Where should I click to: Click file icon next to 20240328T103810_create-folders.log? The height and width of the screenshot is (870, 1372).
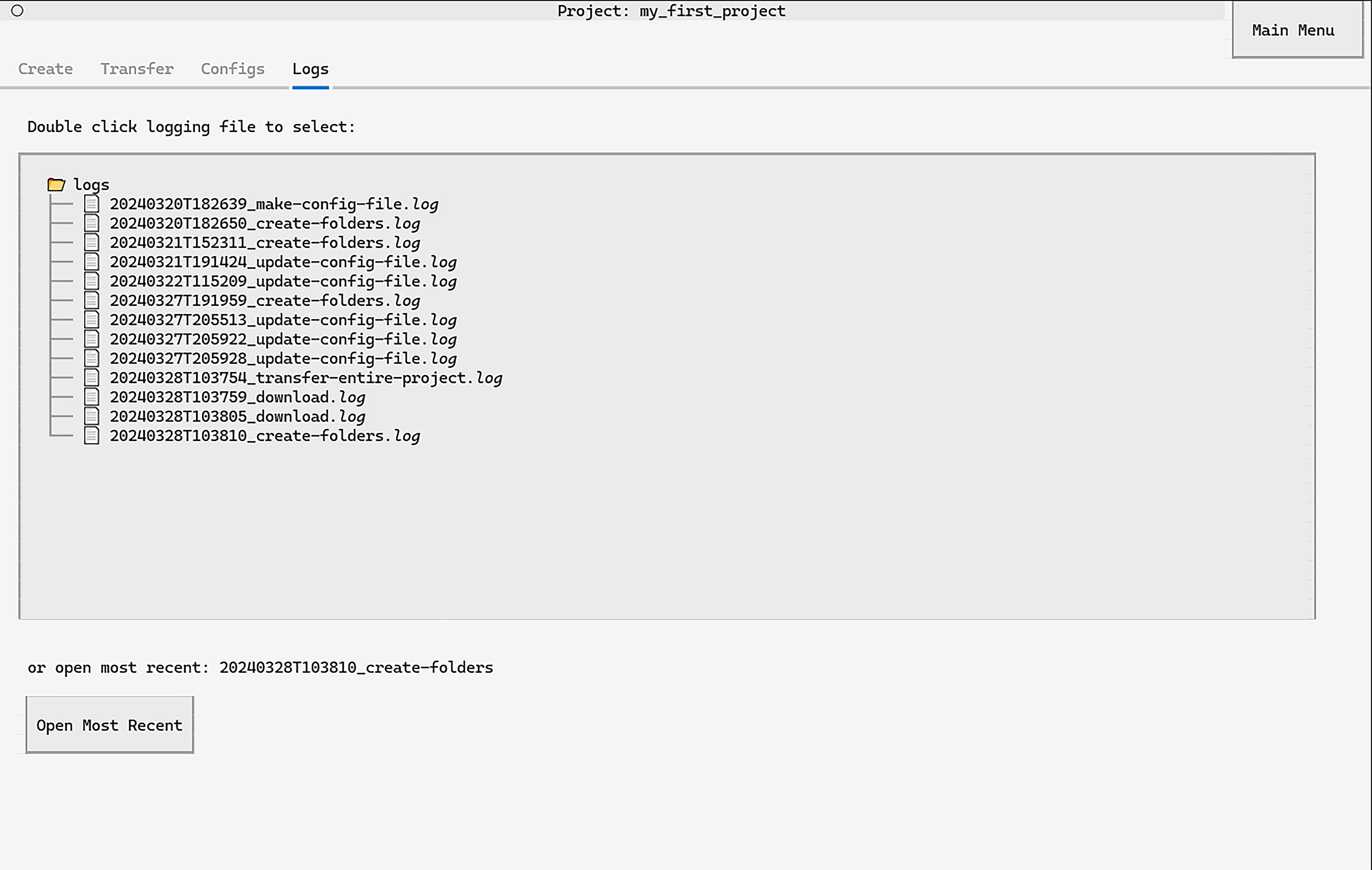click(x=92, y=436)
